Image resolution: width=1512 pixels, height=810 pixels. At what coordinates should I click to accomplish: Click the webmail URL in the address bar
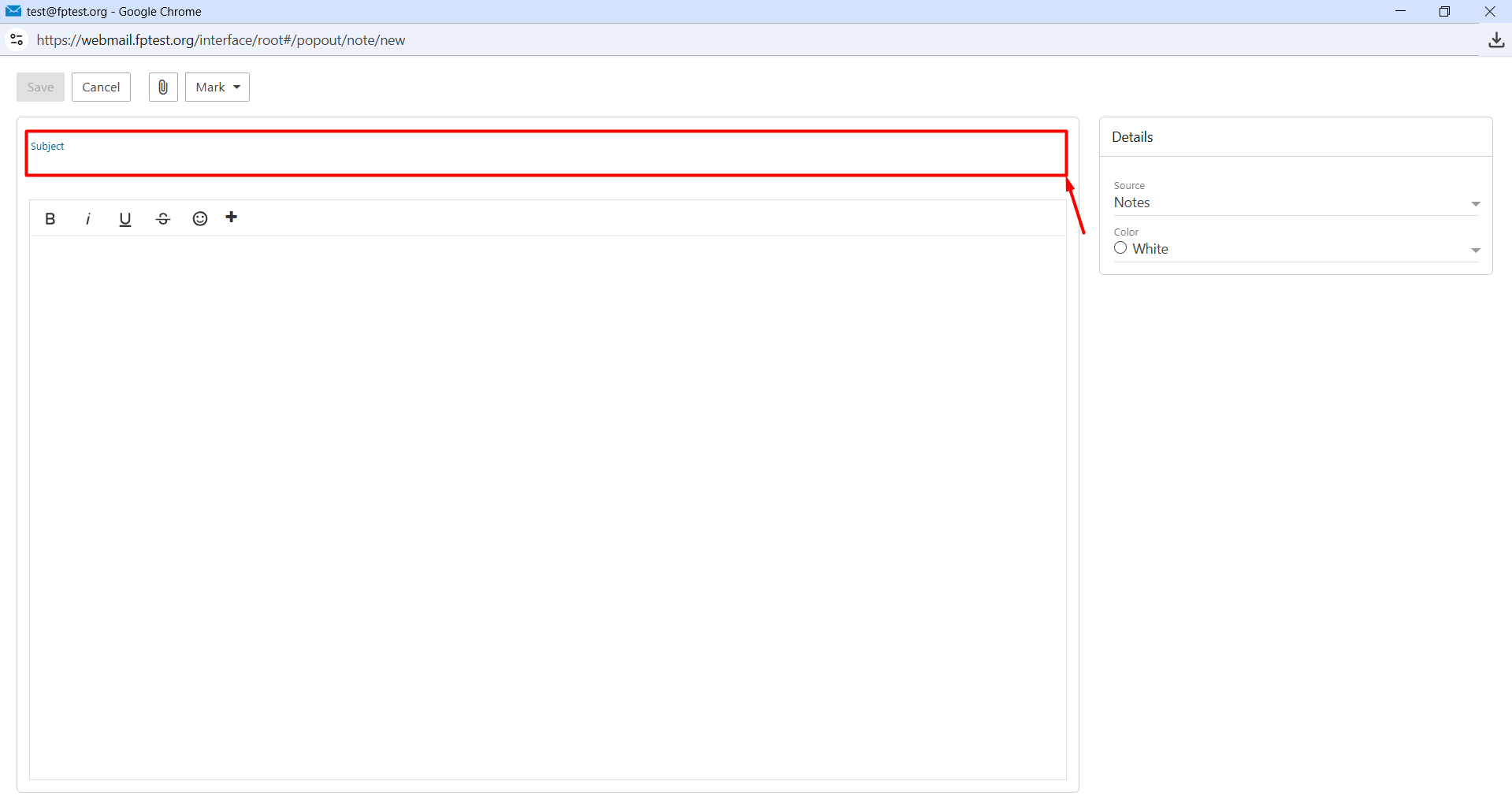pos(221,40)
